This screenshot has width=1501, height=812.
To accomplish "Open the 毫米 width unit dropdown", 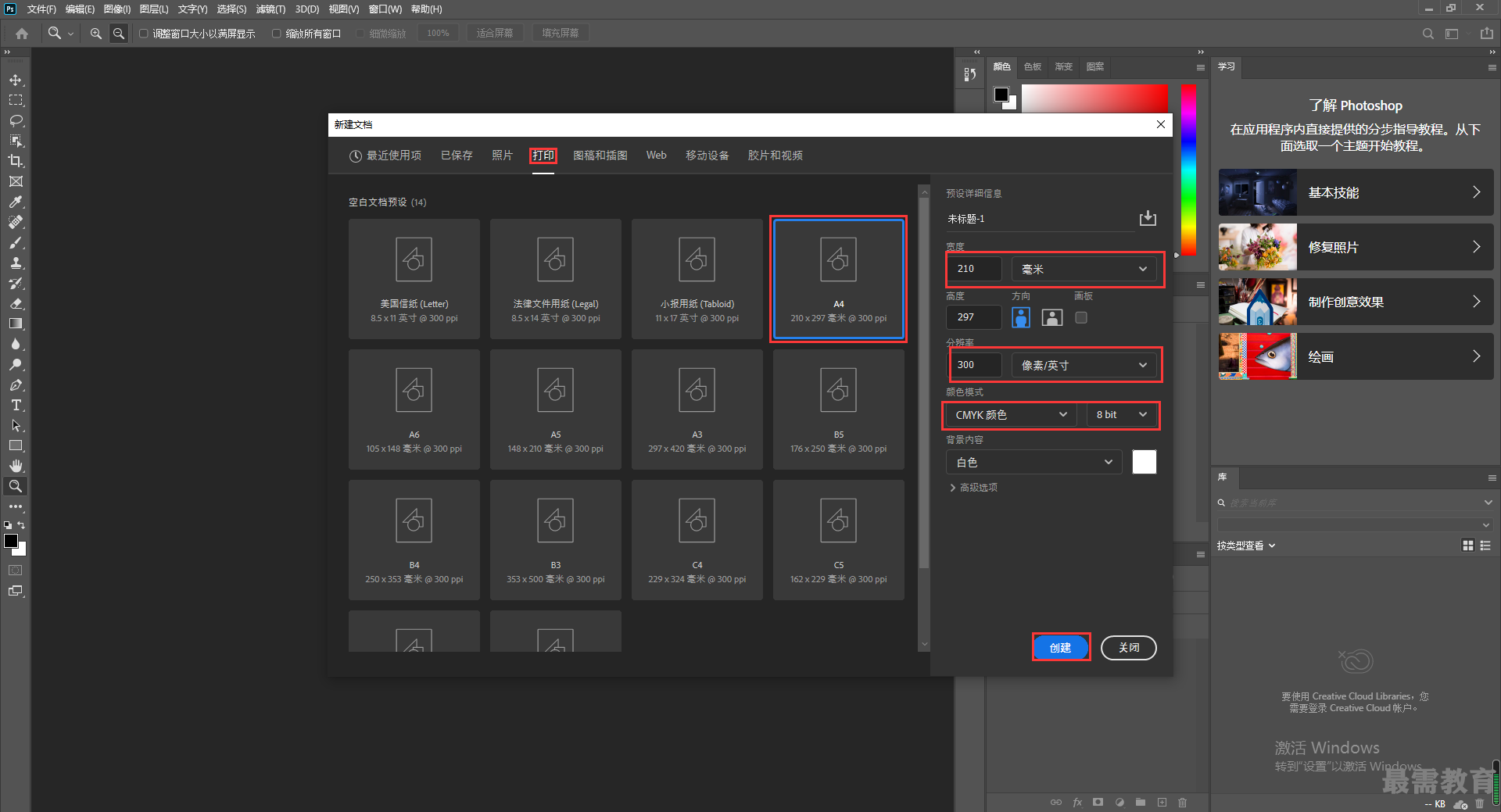I will [x=1084, y=269].
